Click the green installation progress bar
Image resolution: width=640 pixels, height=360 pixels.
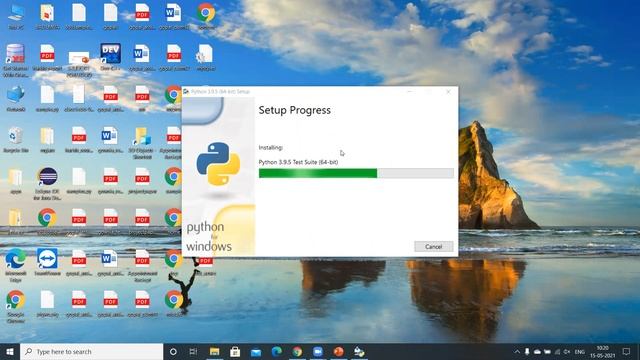coord(356,173)
